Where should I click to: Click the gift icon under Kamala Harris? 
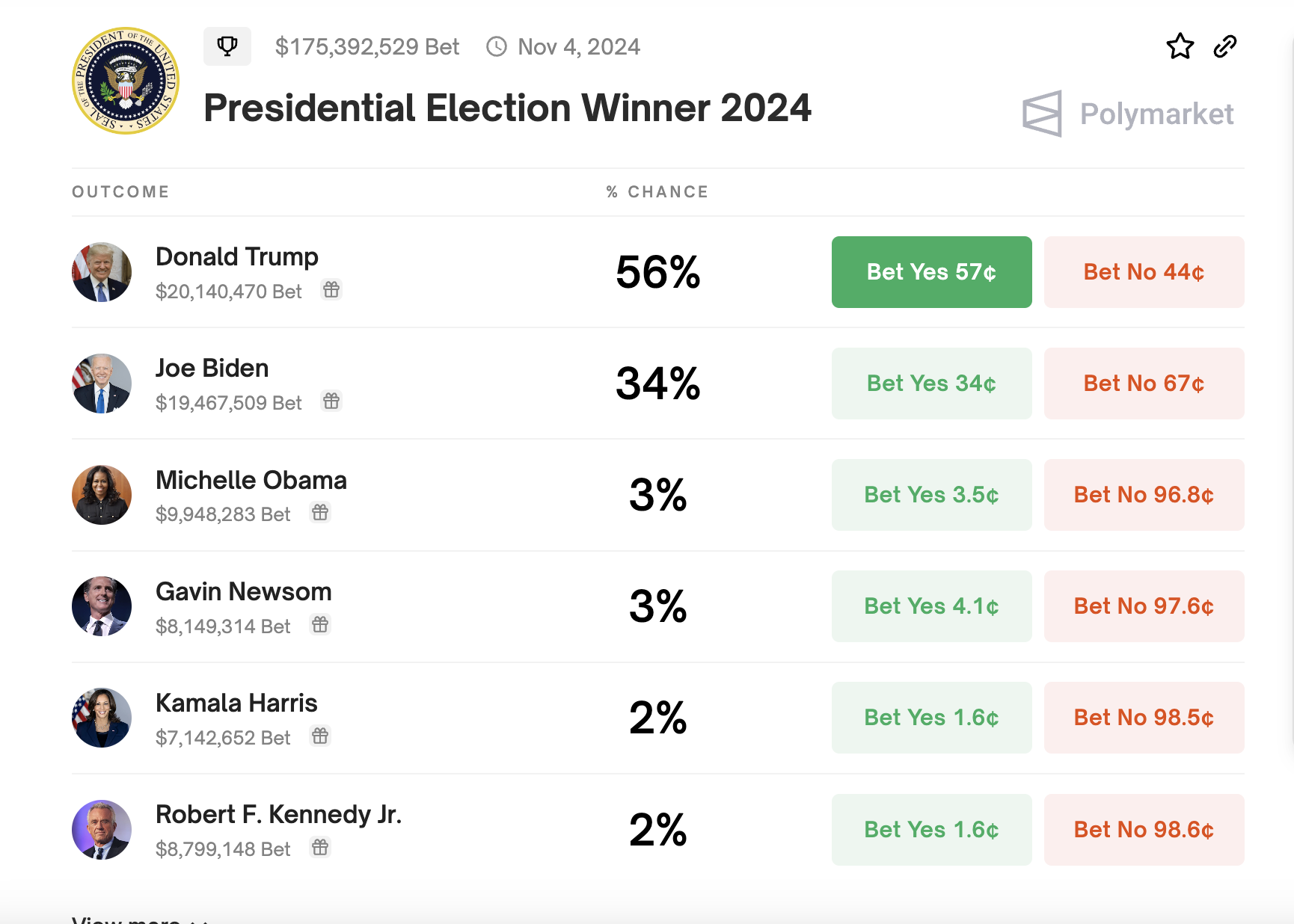[x=320, y=736]
